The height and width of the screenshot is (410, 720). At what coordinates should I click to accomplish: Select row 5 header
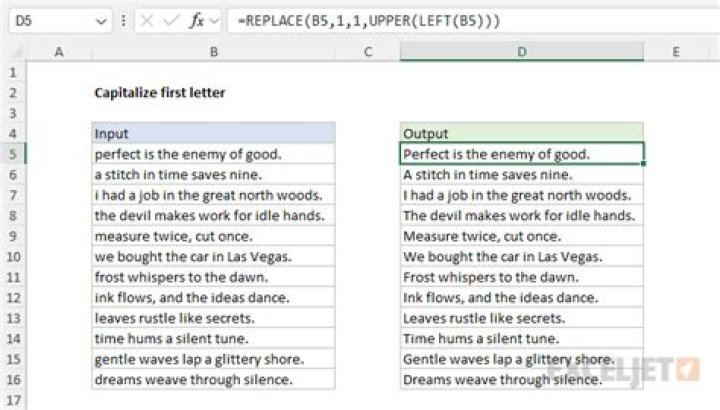[x=13, y=154]
